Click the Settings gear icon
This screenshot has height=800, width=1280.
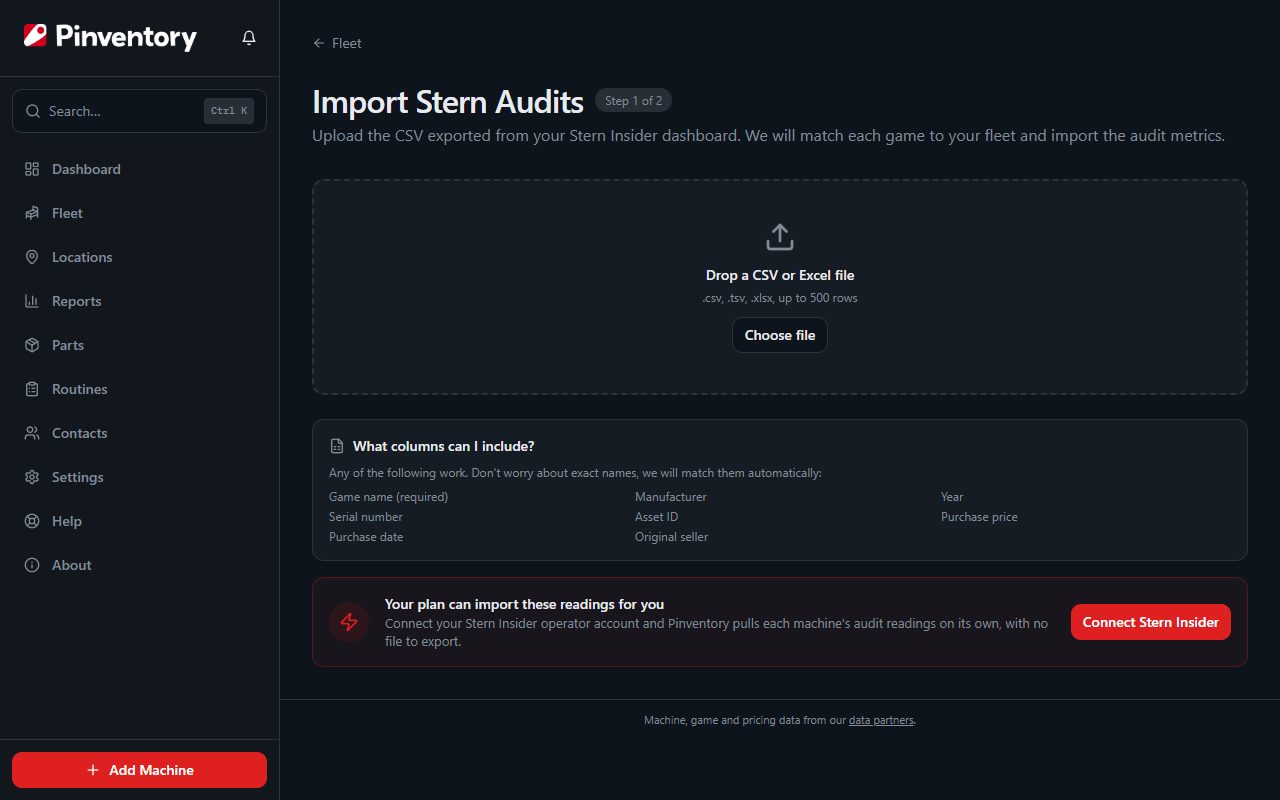(x=32, y=477)
